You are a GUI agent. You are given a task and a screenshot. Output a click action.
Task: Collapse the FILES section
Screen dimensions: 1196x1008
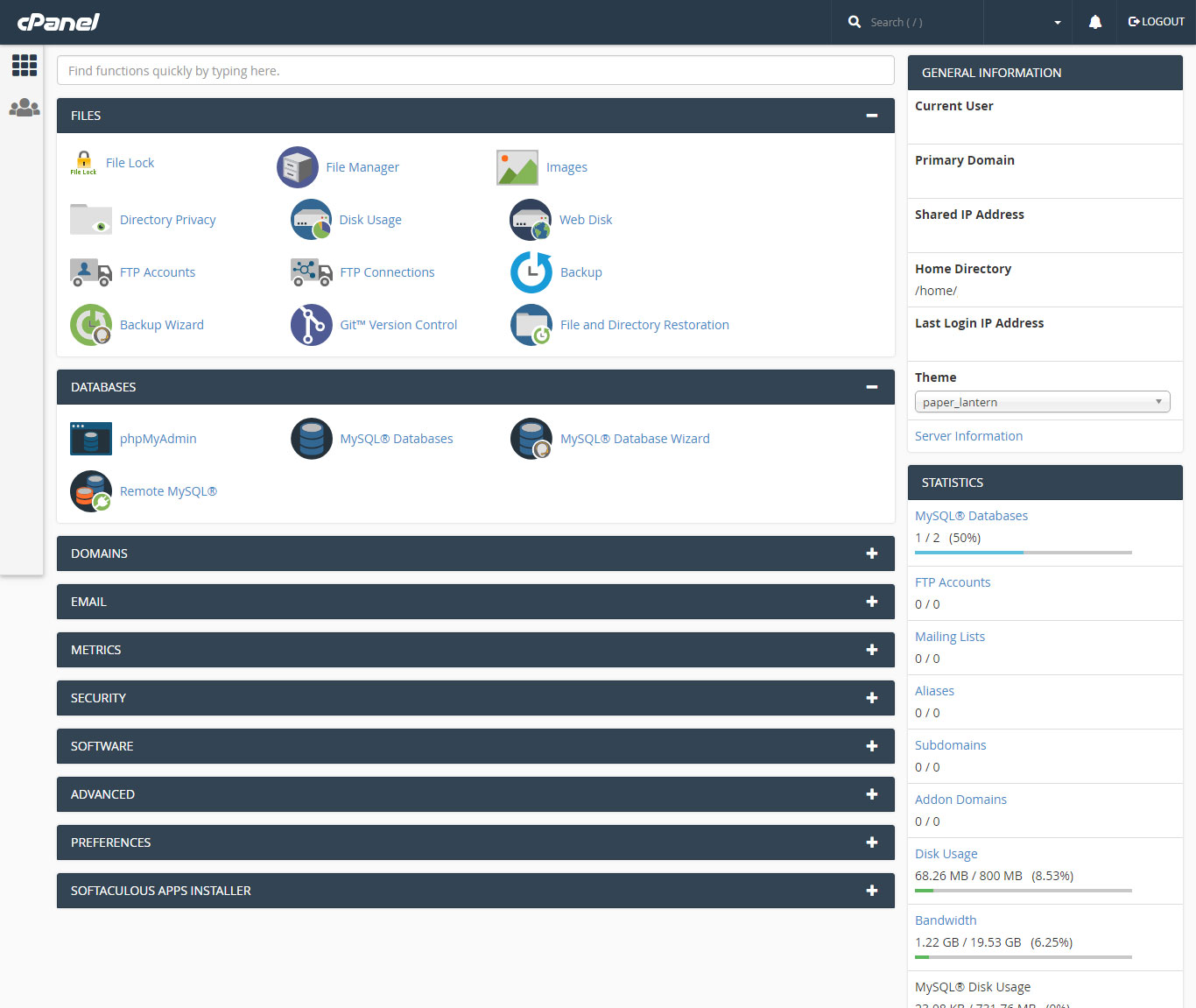click(x=871, y=116)
